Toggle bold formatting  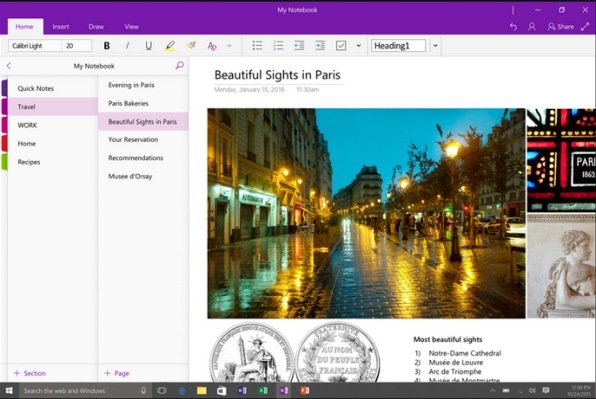point(107,46)
